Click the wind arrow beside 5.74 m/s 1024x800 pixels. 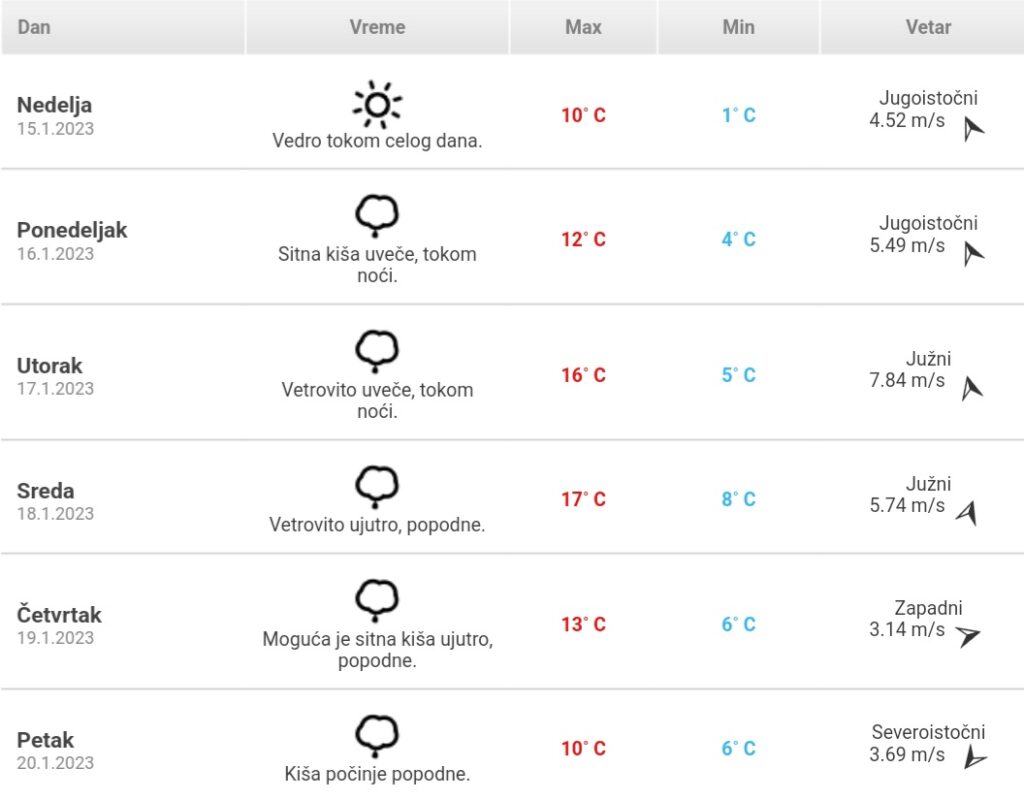967,513
